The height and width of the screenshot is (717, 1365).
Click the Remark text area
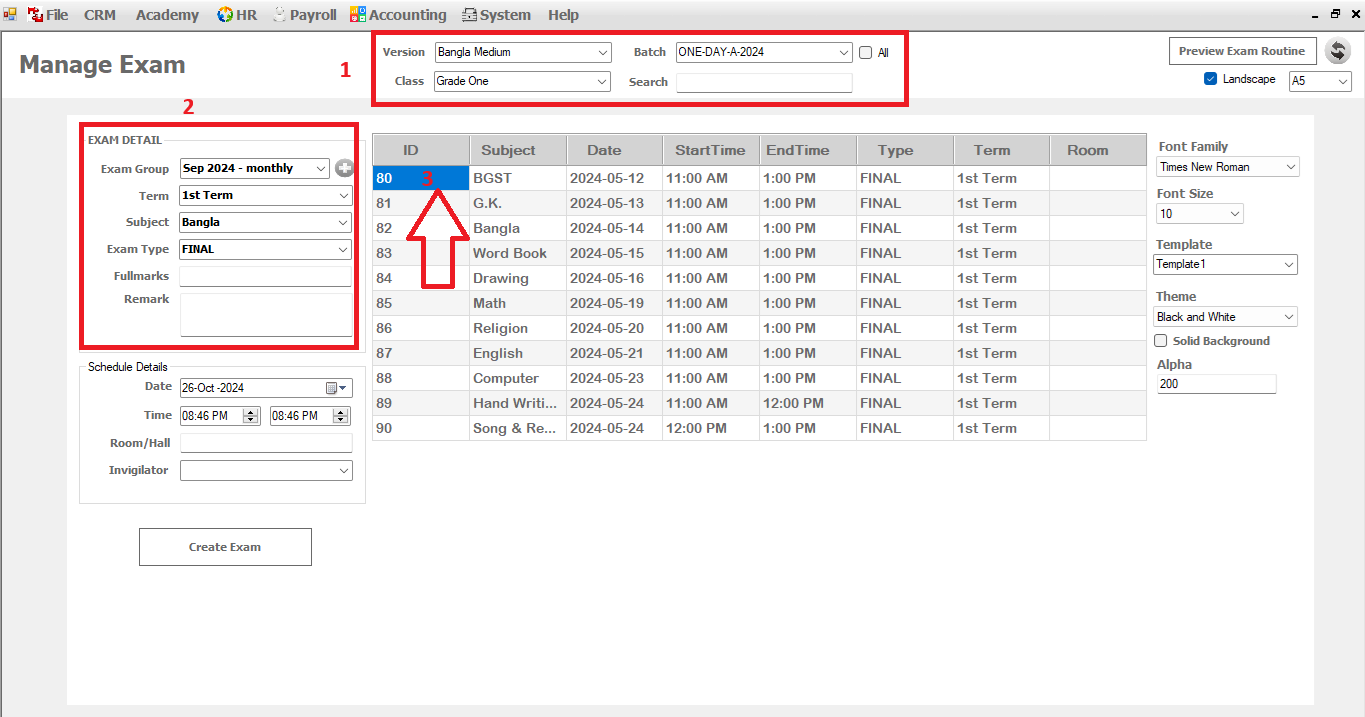pyautogui.click(x=266, y=314)
